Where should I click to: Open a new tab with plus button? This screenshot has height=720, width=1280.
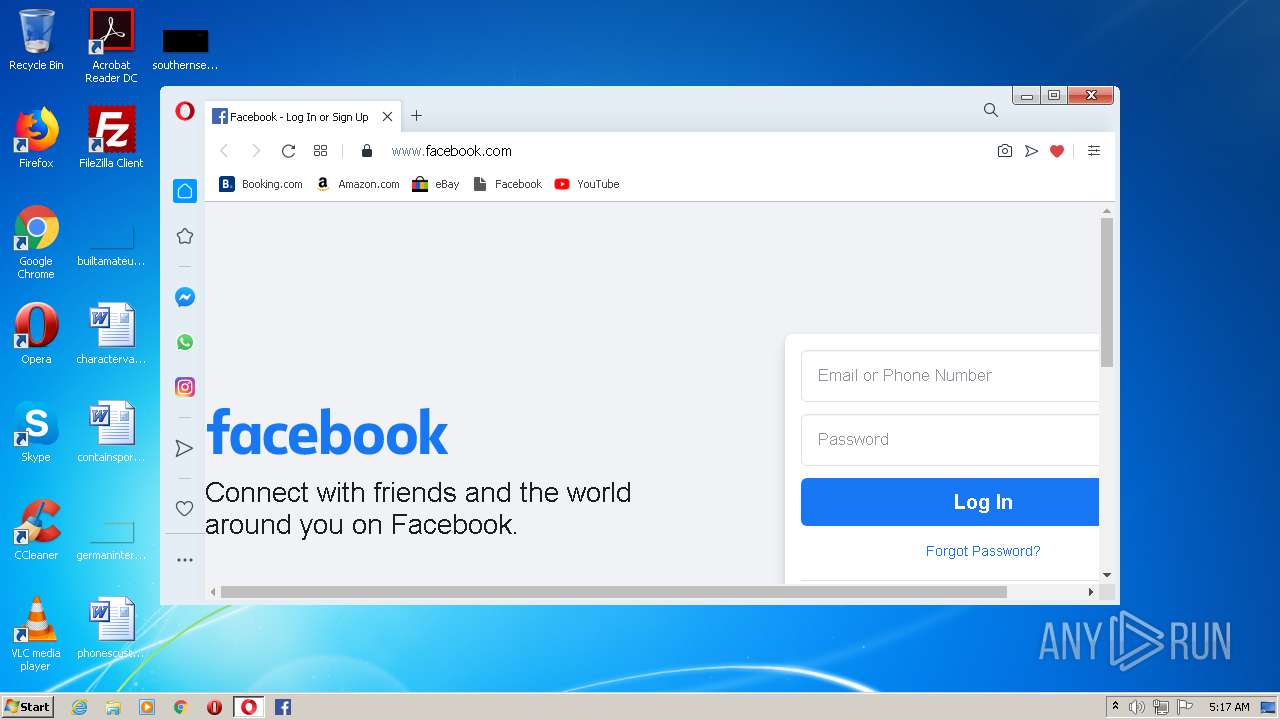(x=417, y=116)
